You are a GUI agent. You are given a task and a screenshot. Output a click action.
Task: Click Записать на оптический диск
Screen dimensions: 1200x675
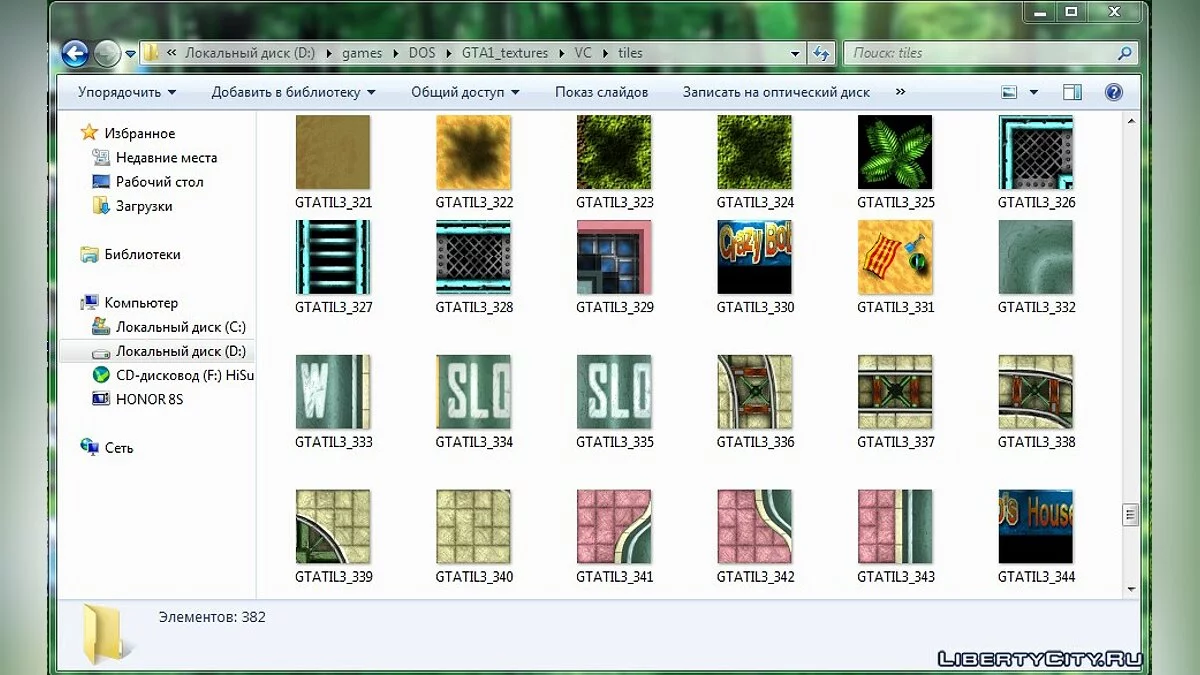(776, 92)
